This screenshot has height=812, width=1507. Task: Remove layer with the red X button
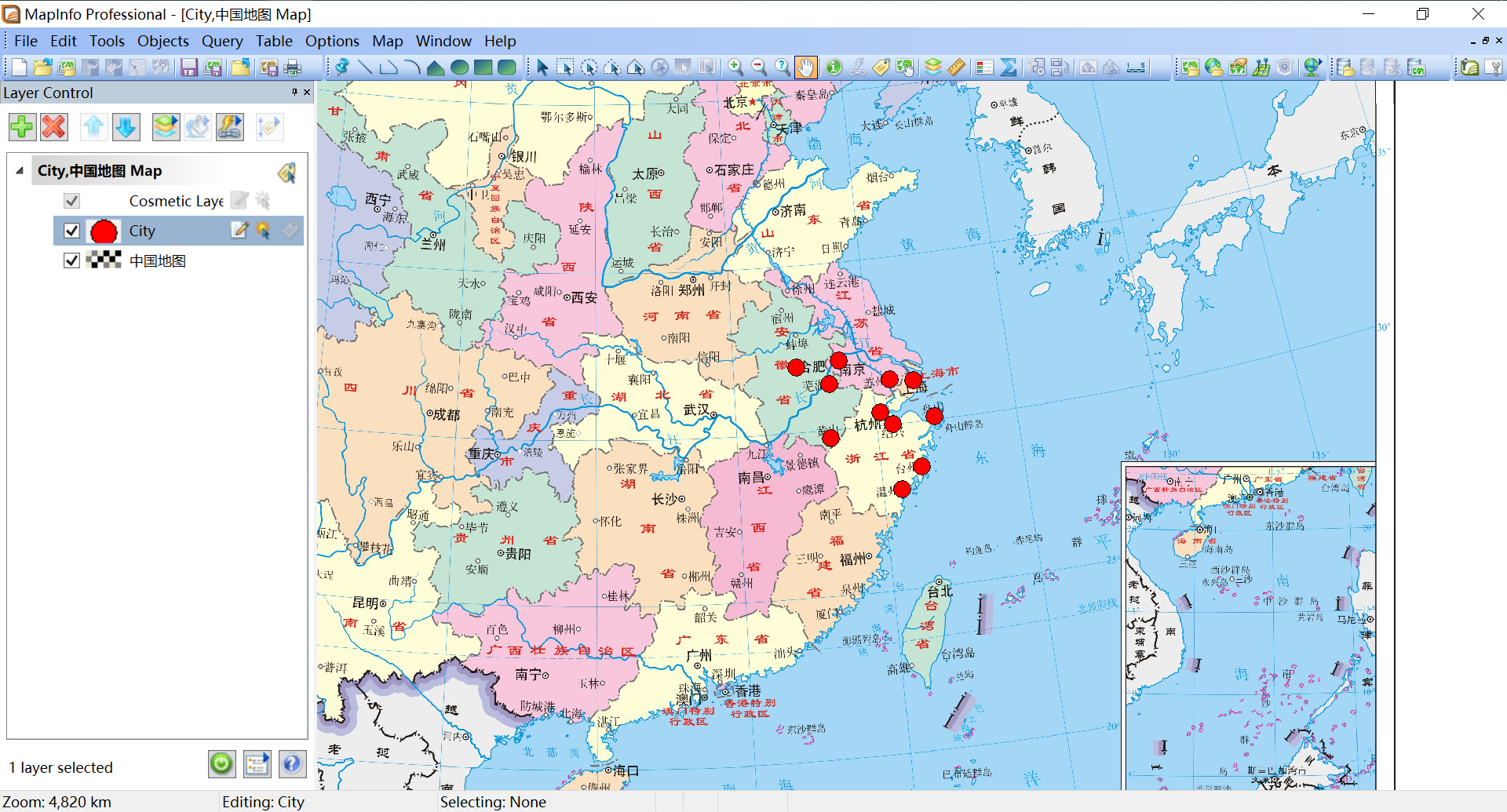[54, 127]
